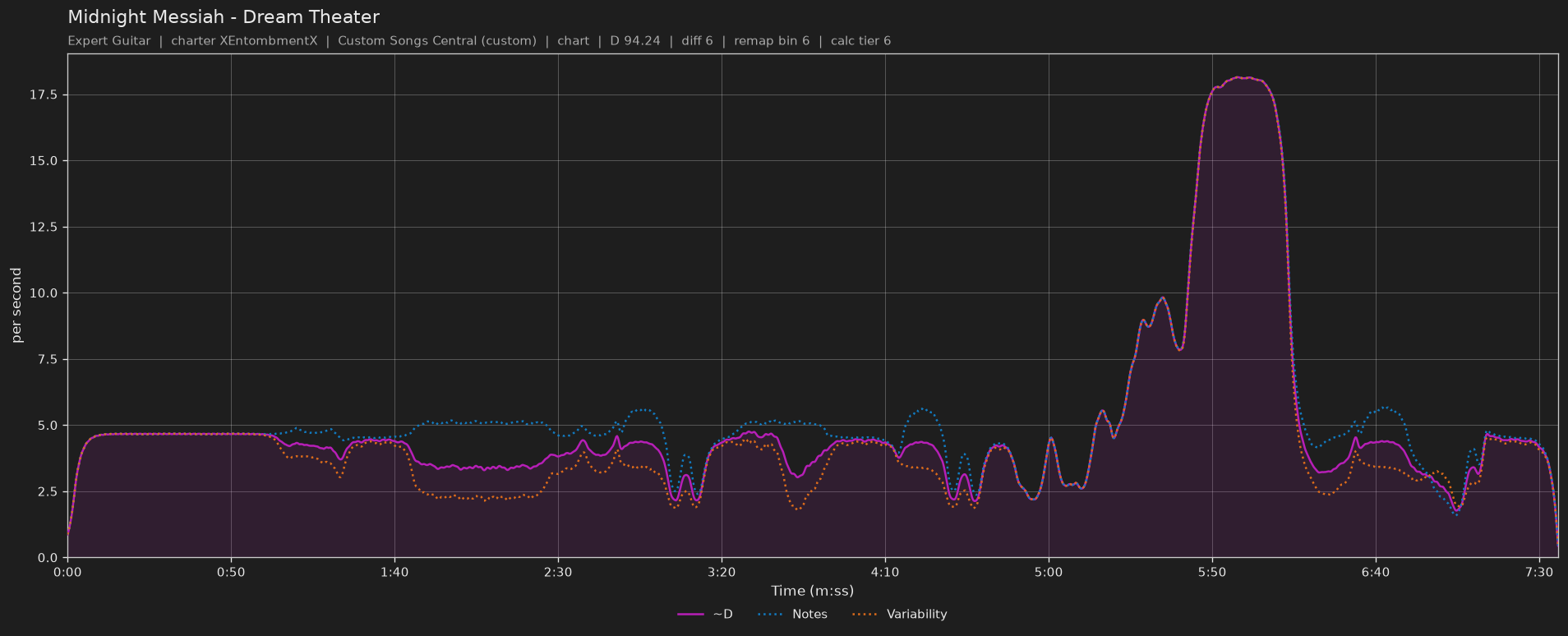
Task: Click the 3:20 time tick label
Action: pyautogui.click(x=722, y=572)
